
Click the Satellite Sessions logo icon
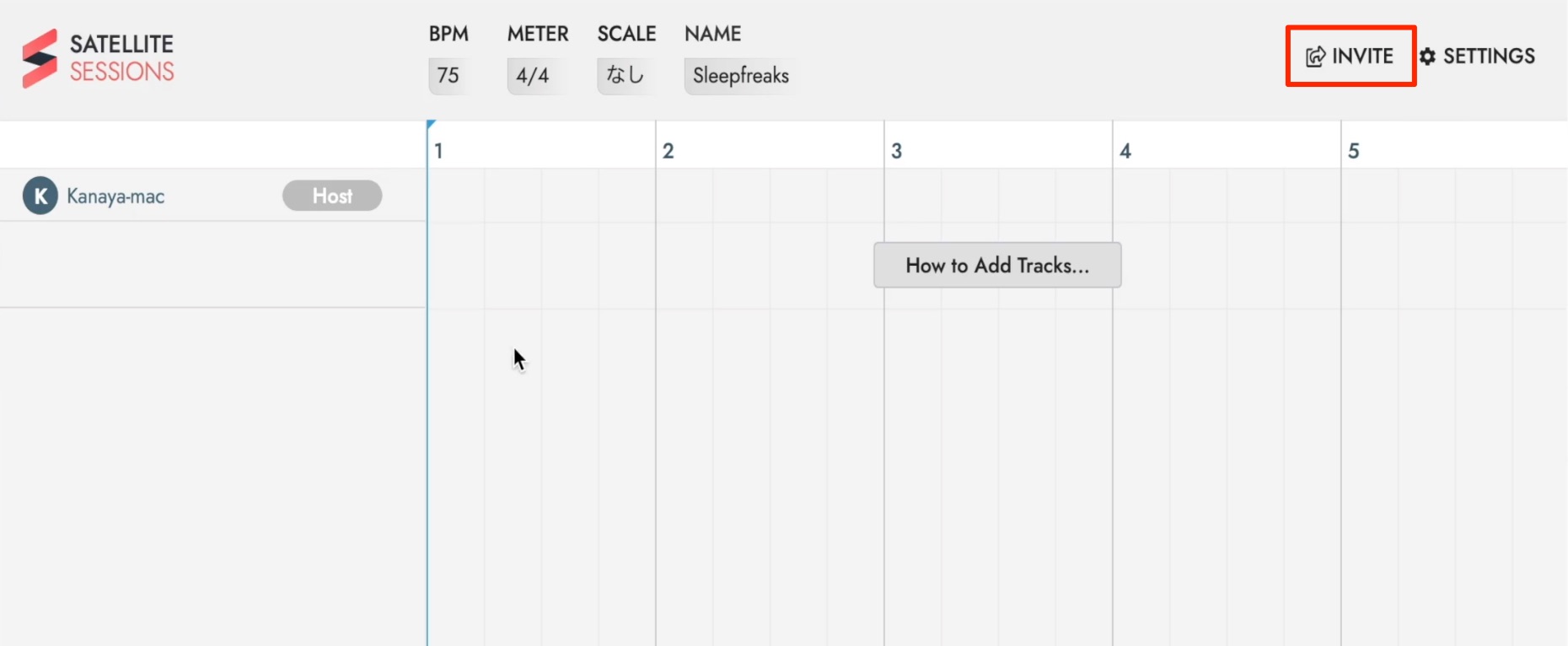pos(40,58)
